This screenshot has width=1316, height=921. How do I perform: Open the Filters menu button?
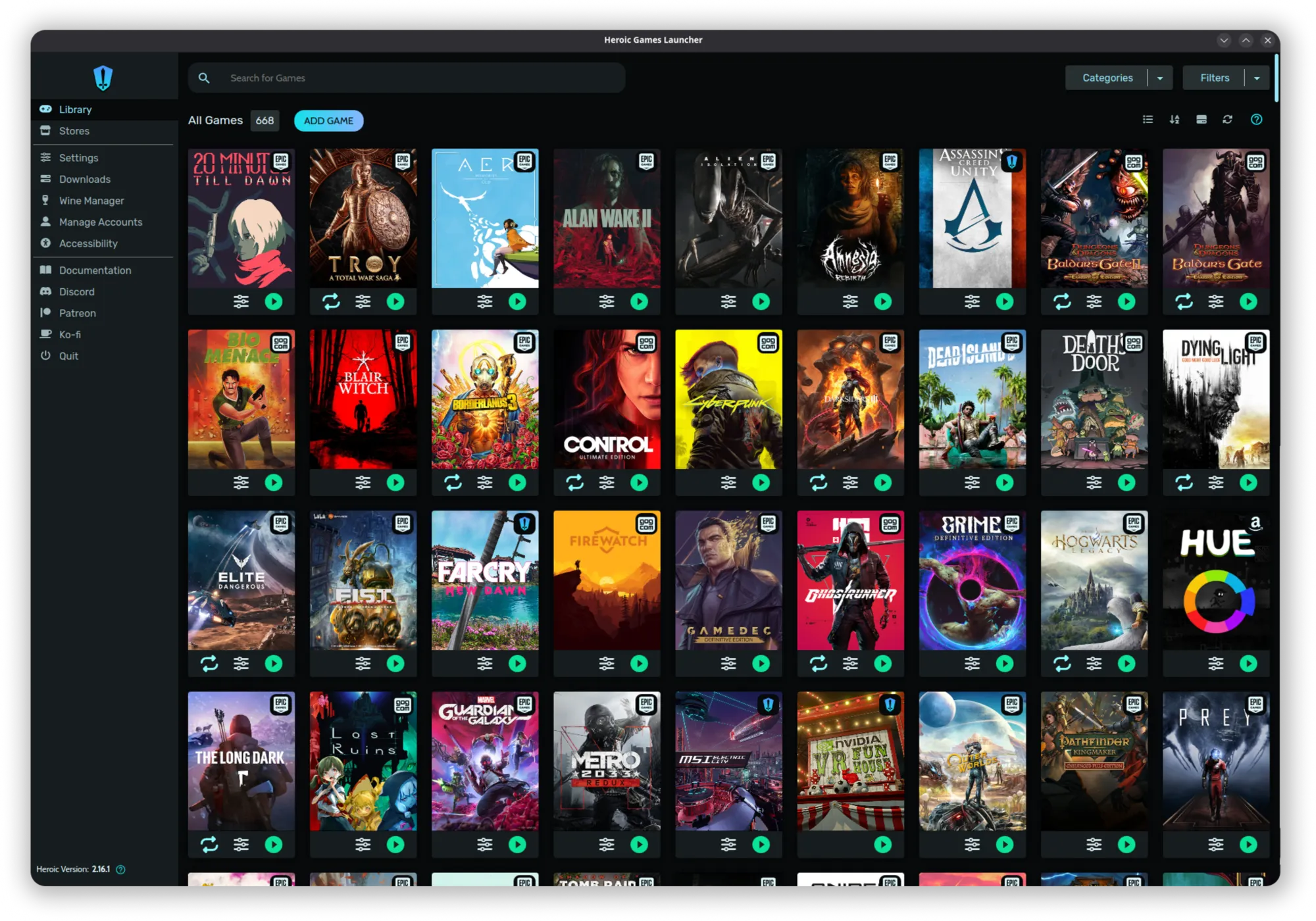tap(1214, 78)
